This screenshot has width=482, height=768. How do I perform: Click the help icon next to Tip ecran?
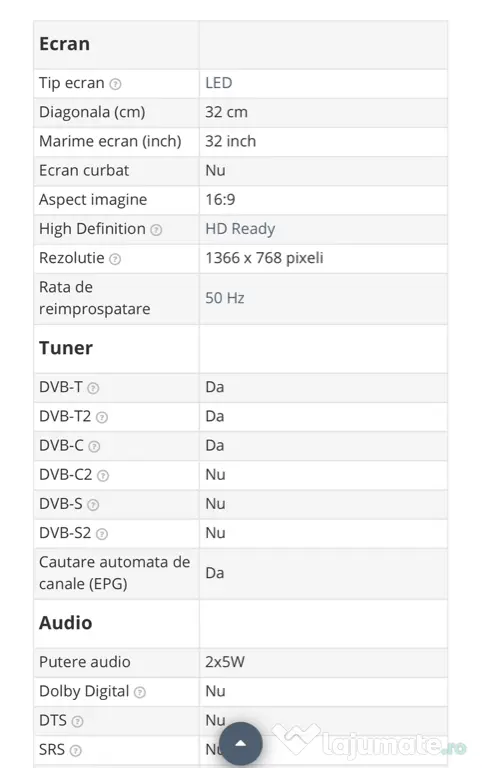click(115, 84)
